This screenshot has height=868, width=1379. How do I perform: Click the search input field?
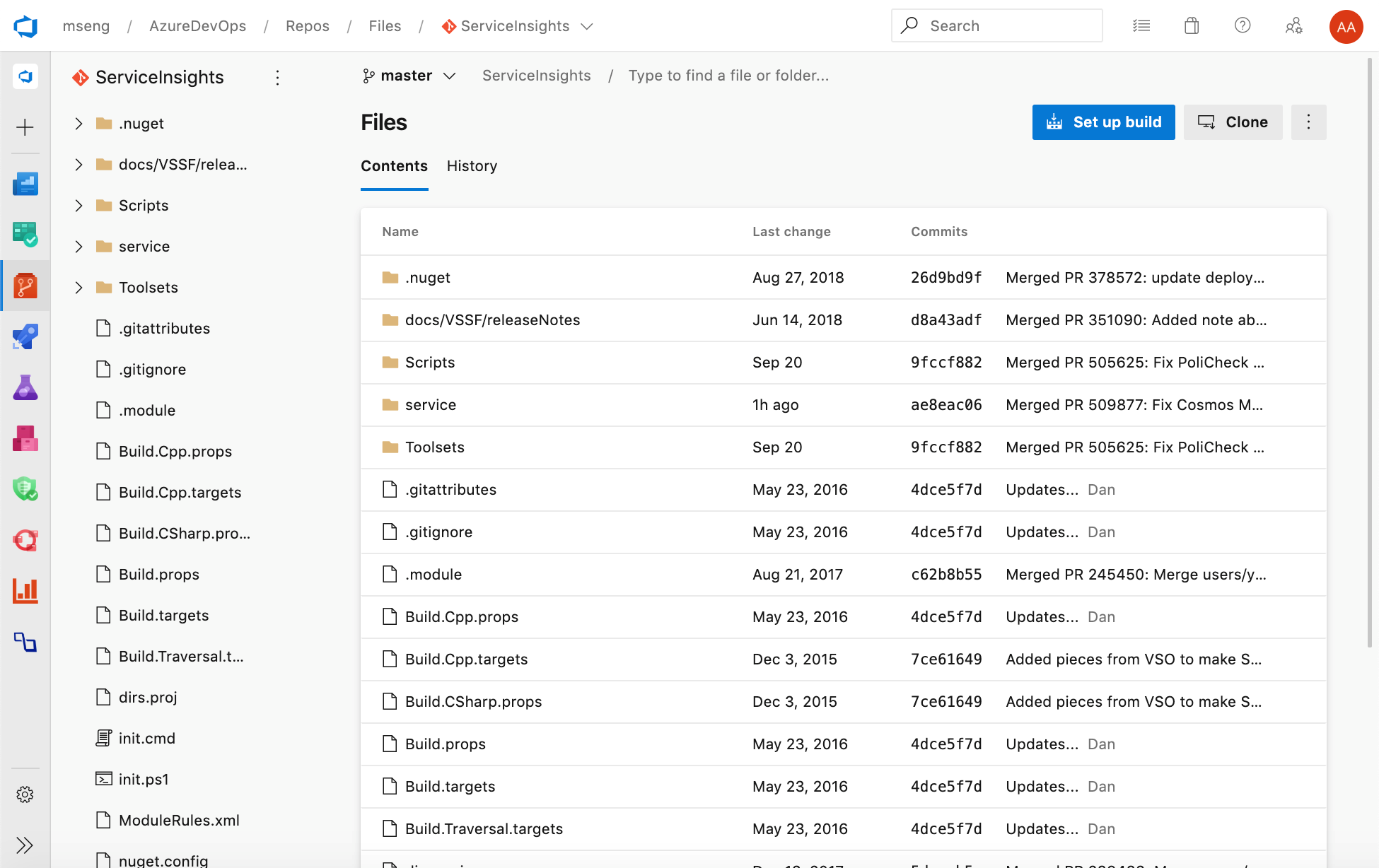point(996,25)
